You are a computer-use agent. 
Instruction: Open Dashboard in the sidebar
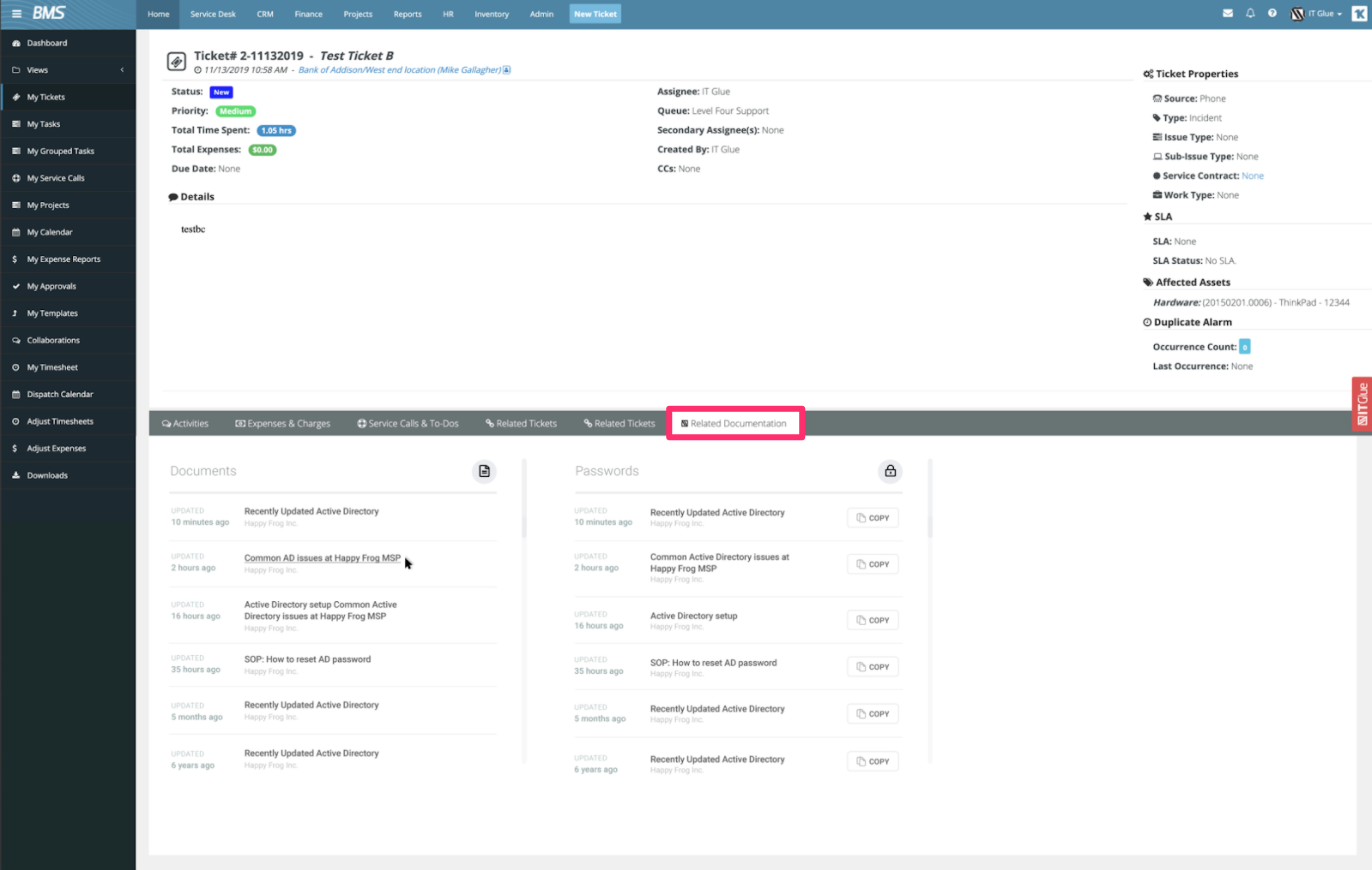(68, 43)
